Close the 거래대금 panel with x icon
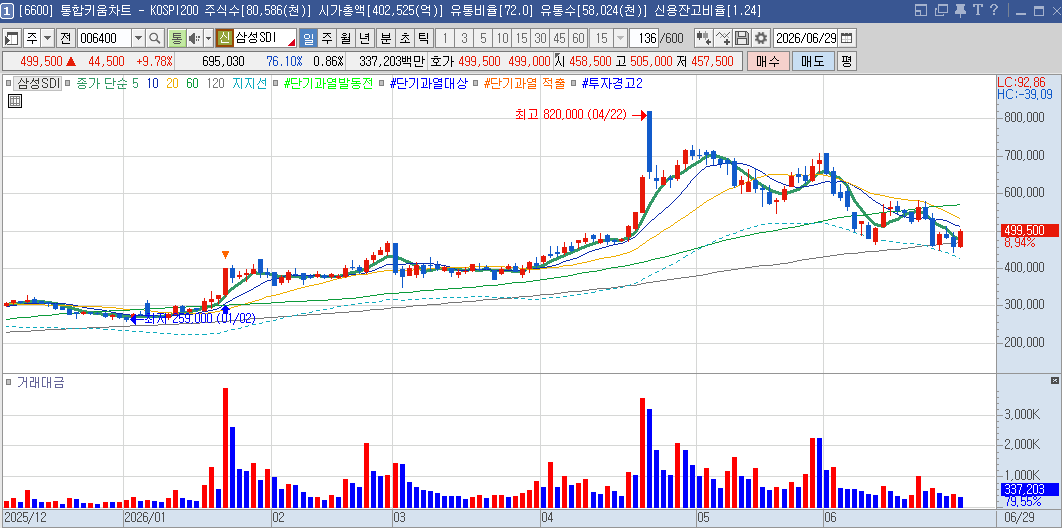1062x528 pixels. pyautogui.click(x=1055, y=380)
